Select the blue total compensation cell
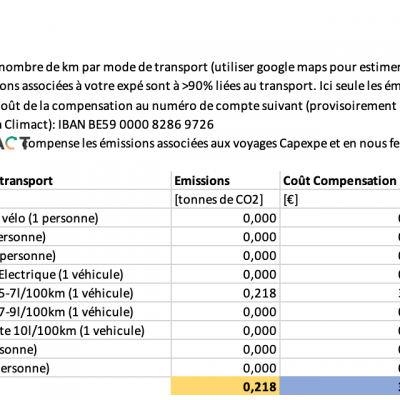The image size is (400, 400). (340, 386)
